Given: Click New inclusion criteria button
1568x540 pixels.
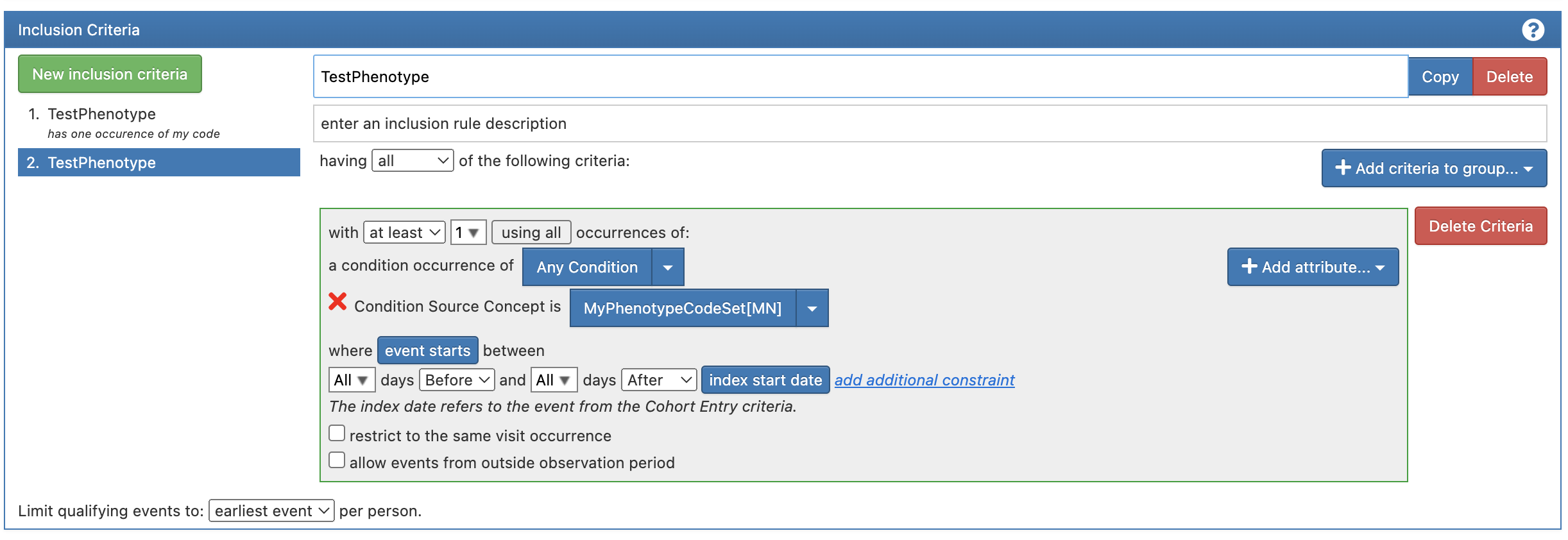Looking at the screenshot, I should pos(110,74).
